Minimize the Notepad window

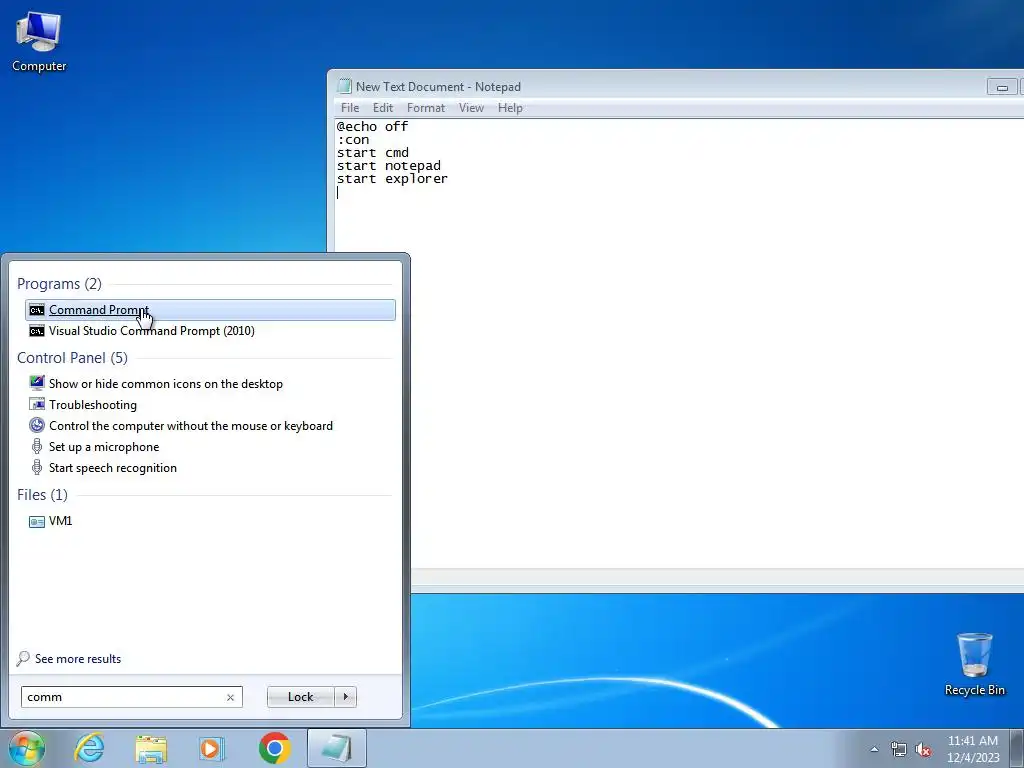tap(1002, 87)
